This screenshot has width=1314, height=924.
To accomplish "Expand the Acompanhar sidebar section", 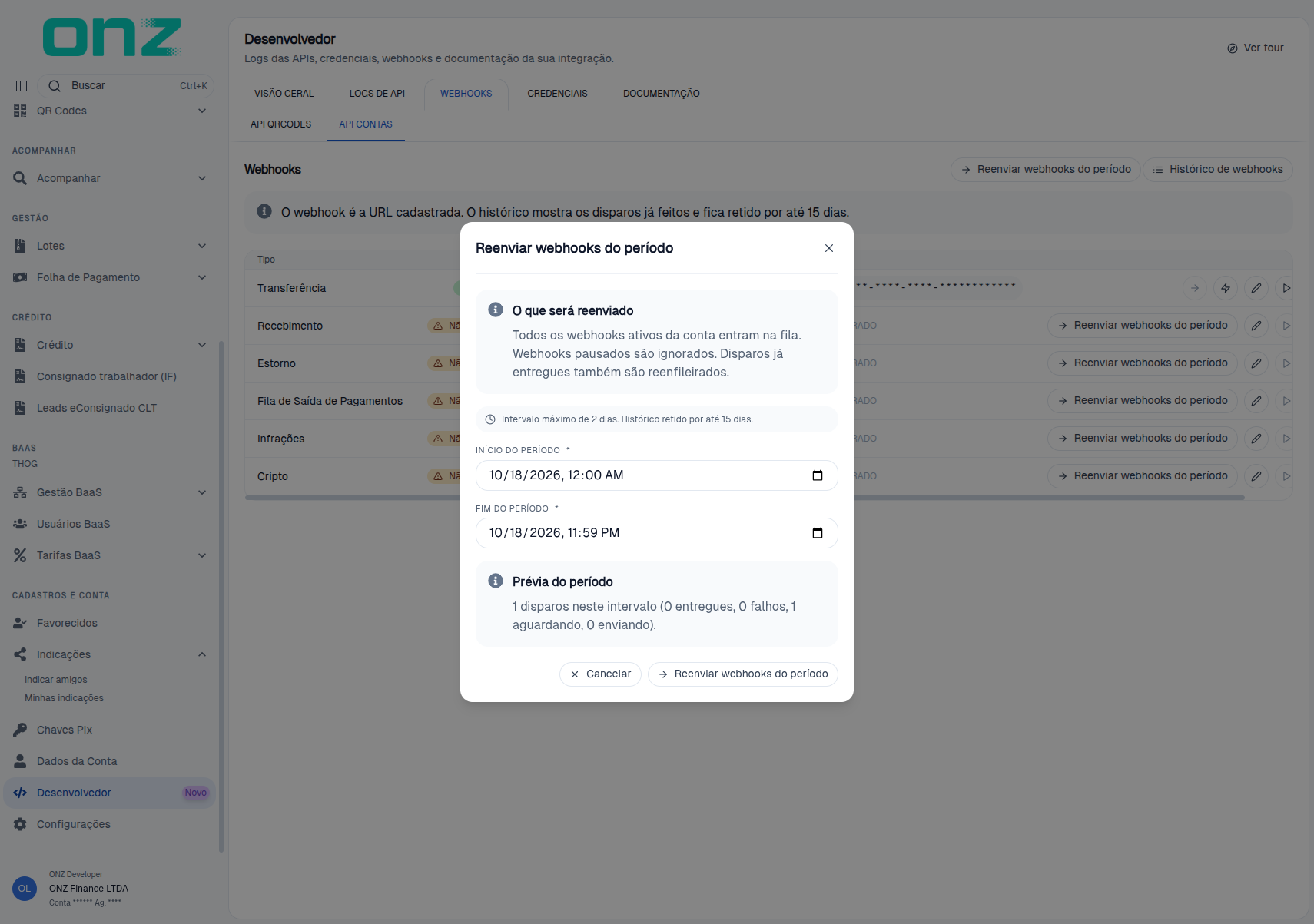I will (x=110, y=178).
